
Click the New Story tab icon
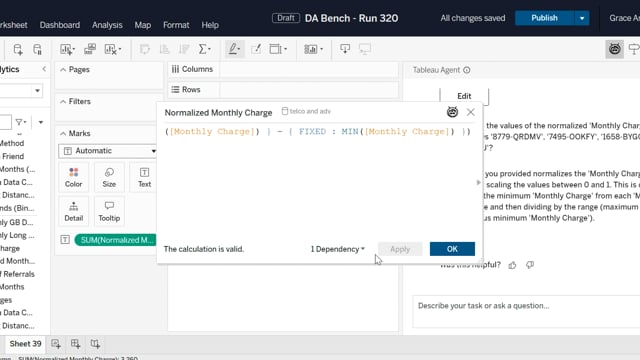95,344
